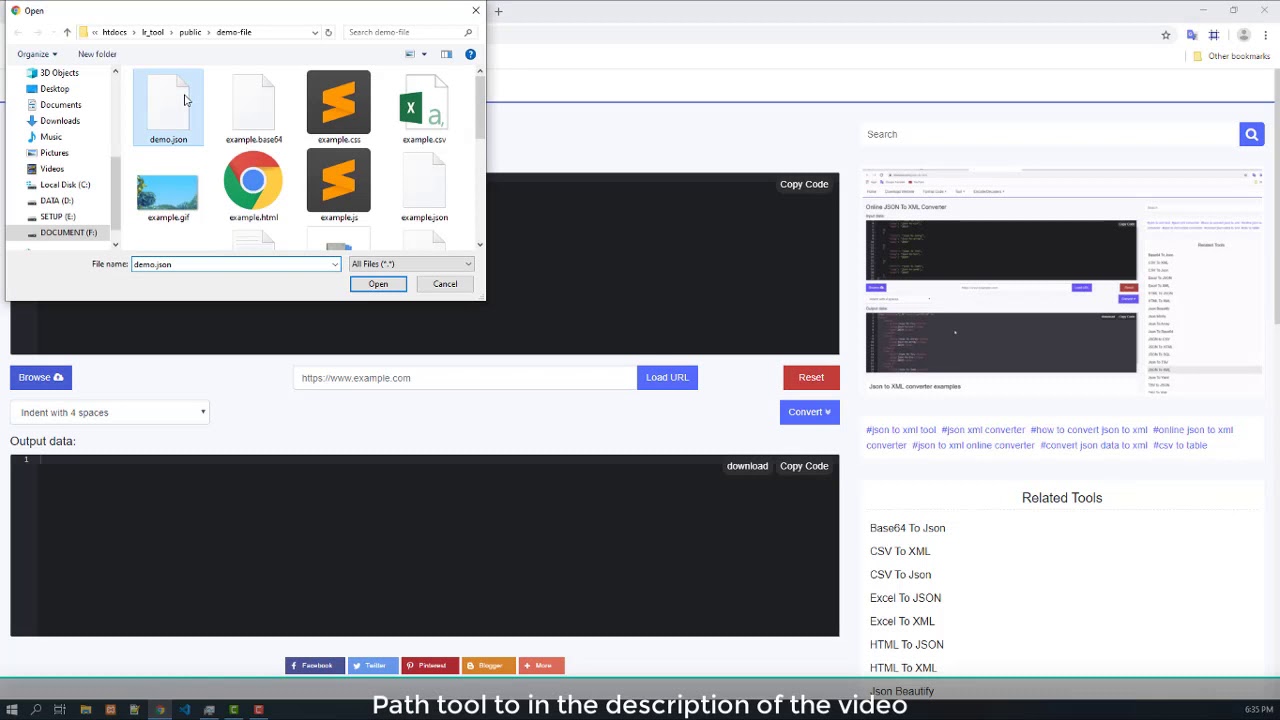Screen dimensions: 1280x720
Task: Open the Organize menu
Action: (37, 54)
